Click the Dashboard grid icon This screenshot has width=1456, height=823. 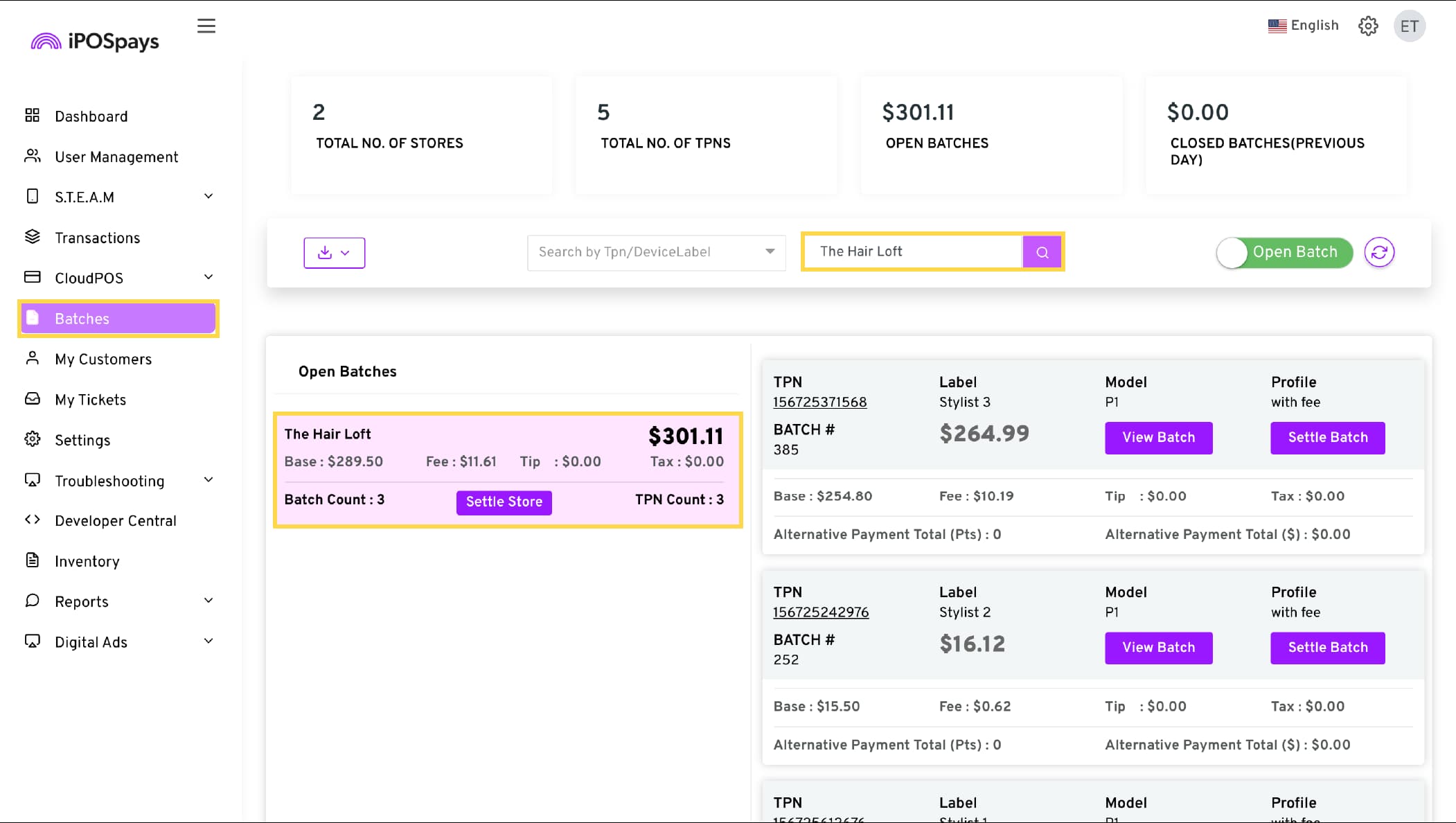click(x=32, y=115)
